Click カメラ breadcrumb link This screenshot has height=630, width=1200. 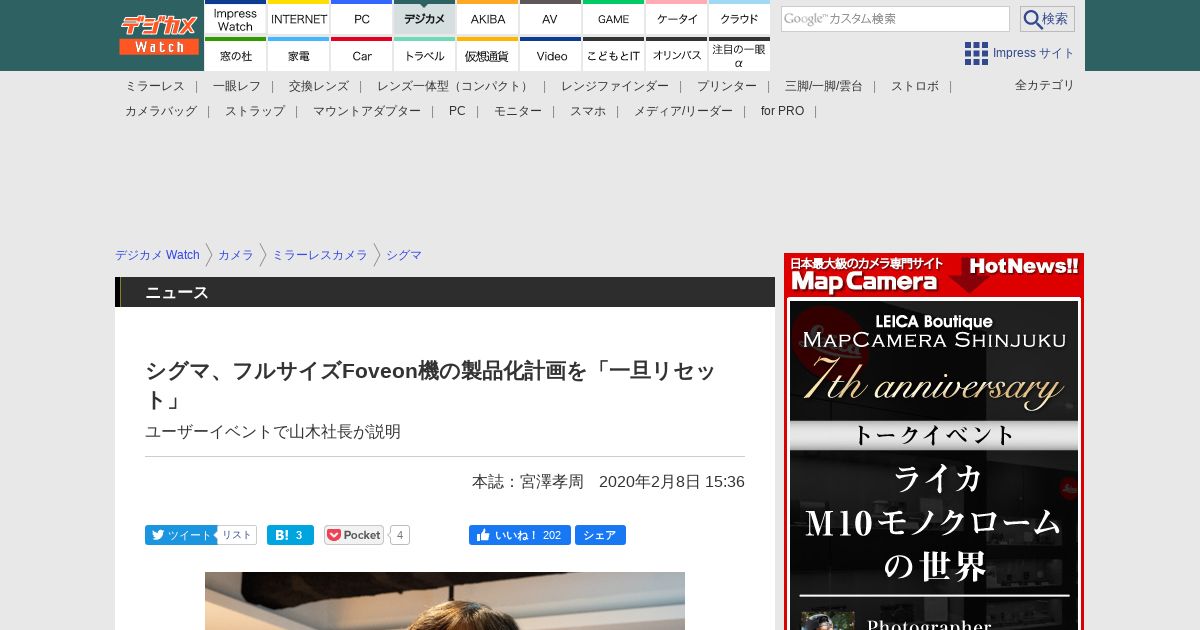pyautogui.click(x=236, y=255)
